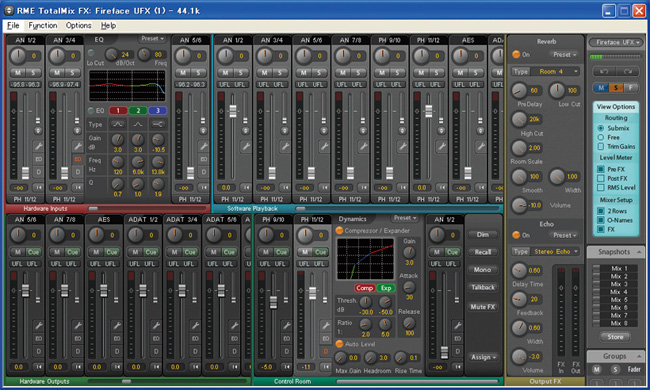Viewport: 650px width, 390px height.
Task: Select the peak filter type icon for EQ band 2
Action: [138, 124]
